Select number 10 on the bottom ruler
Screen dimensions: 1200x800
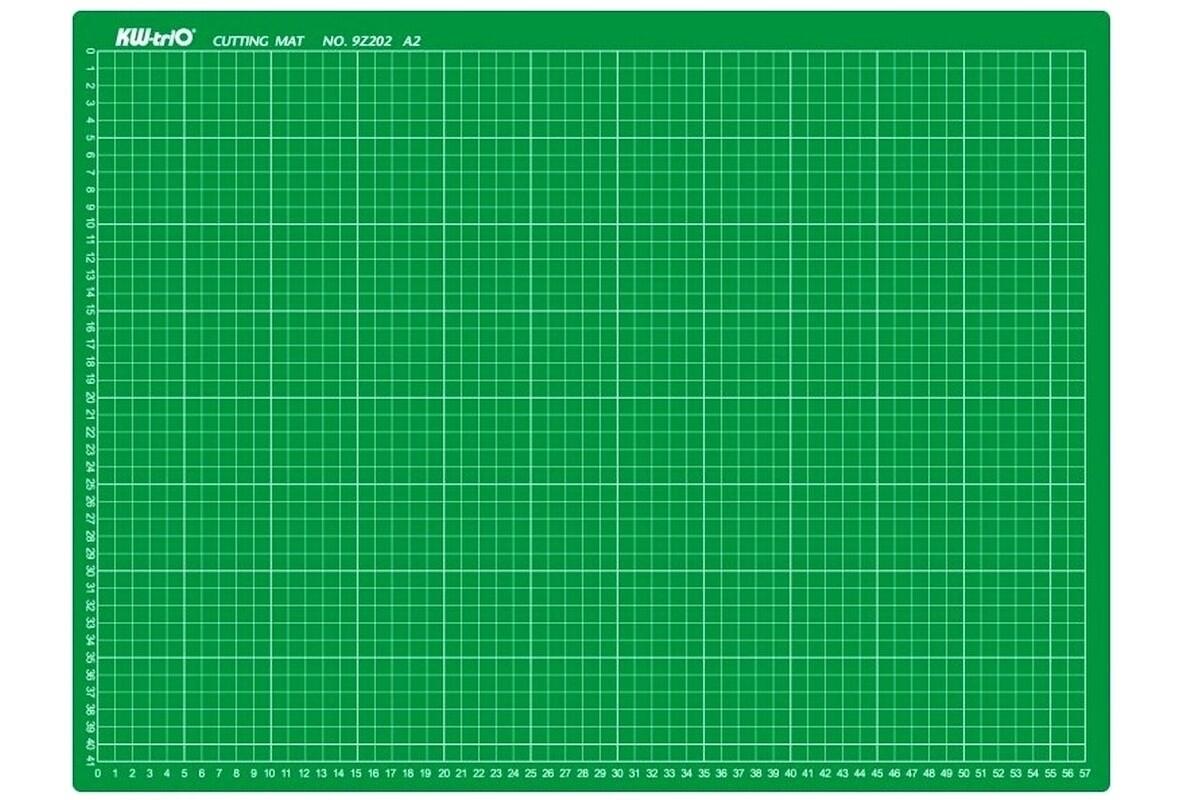coord(270,773)
